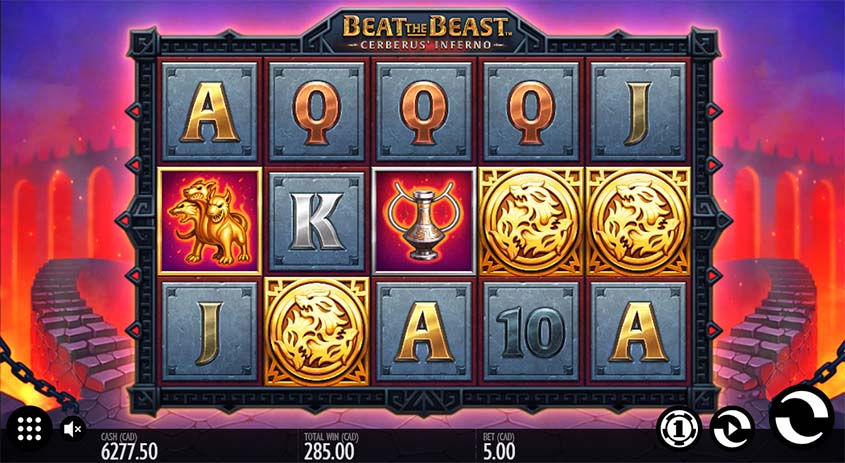Click the gold A tile in the top-left corner

(210, 112)
